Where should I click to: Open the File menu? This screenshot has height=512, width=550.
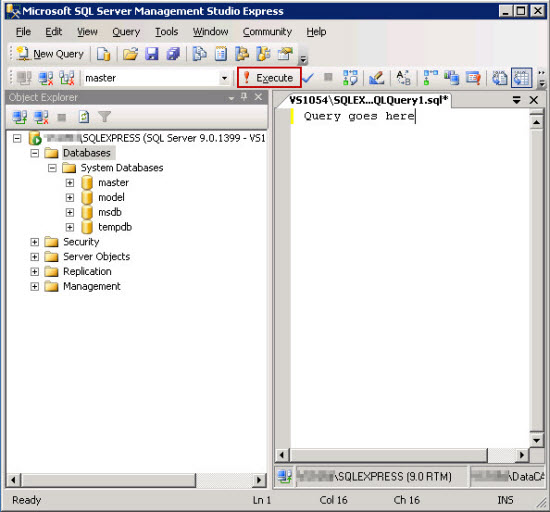(x=23, y=32)
